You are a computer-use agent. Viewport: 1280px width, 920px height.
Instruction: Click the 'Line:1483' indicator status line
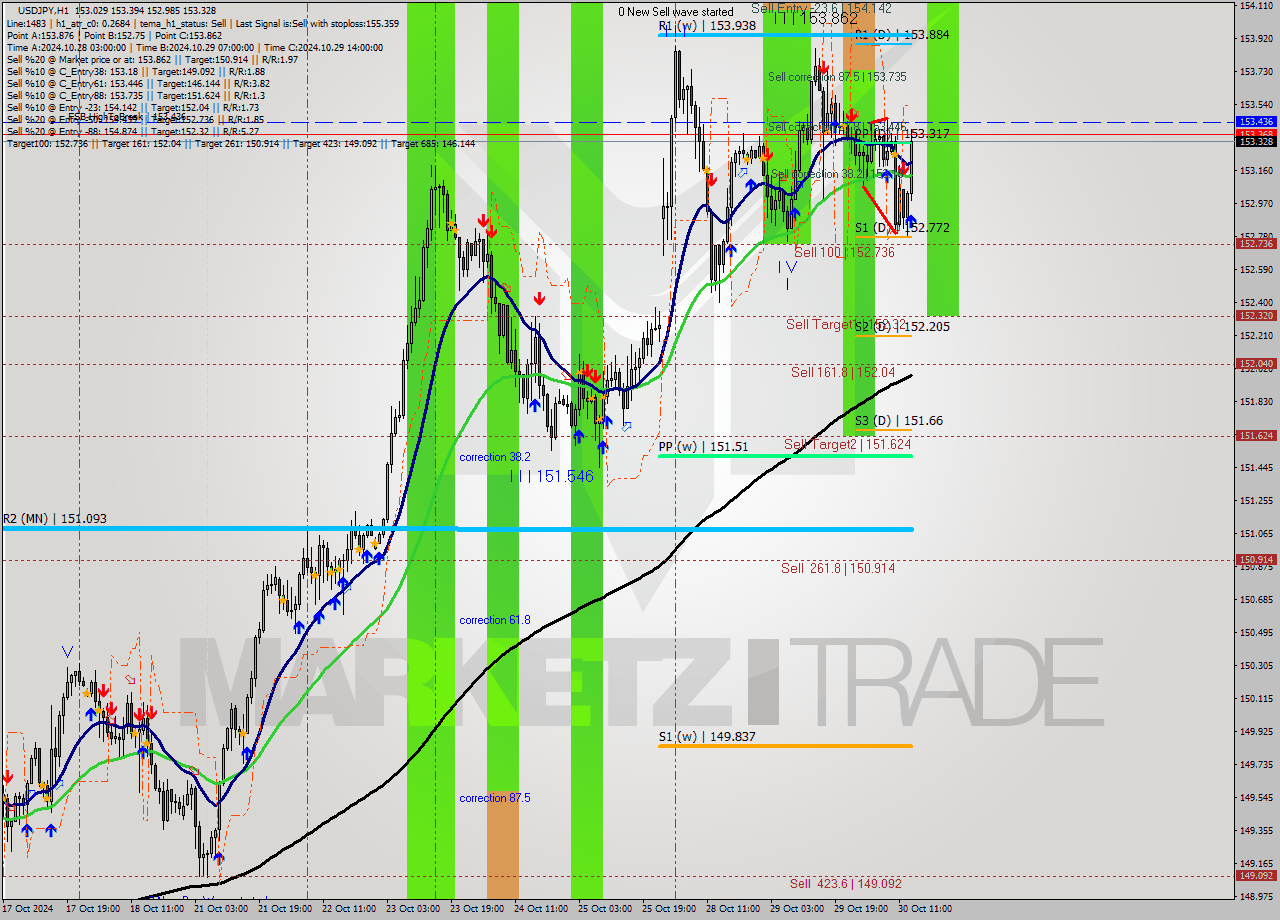202,23
